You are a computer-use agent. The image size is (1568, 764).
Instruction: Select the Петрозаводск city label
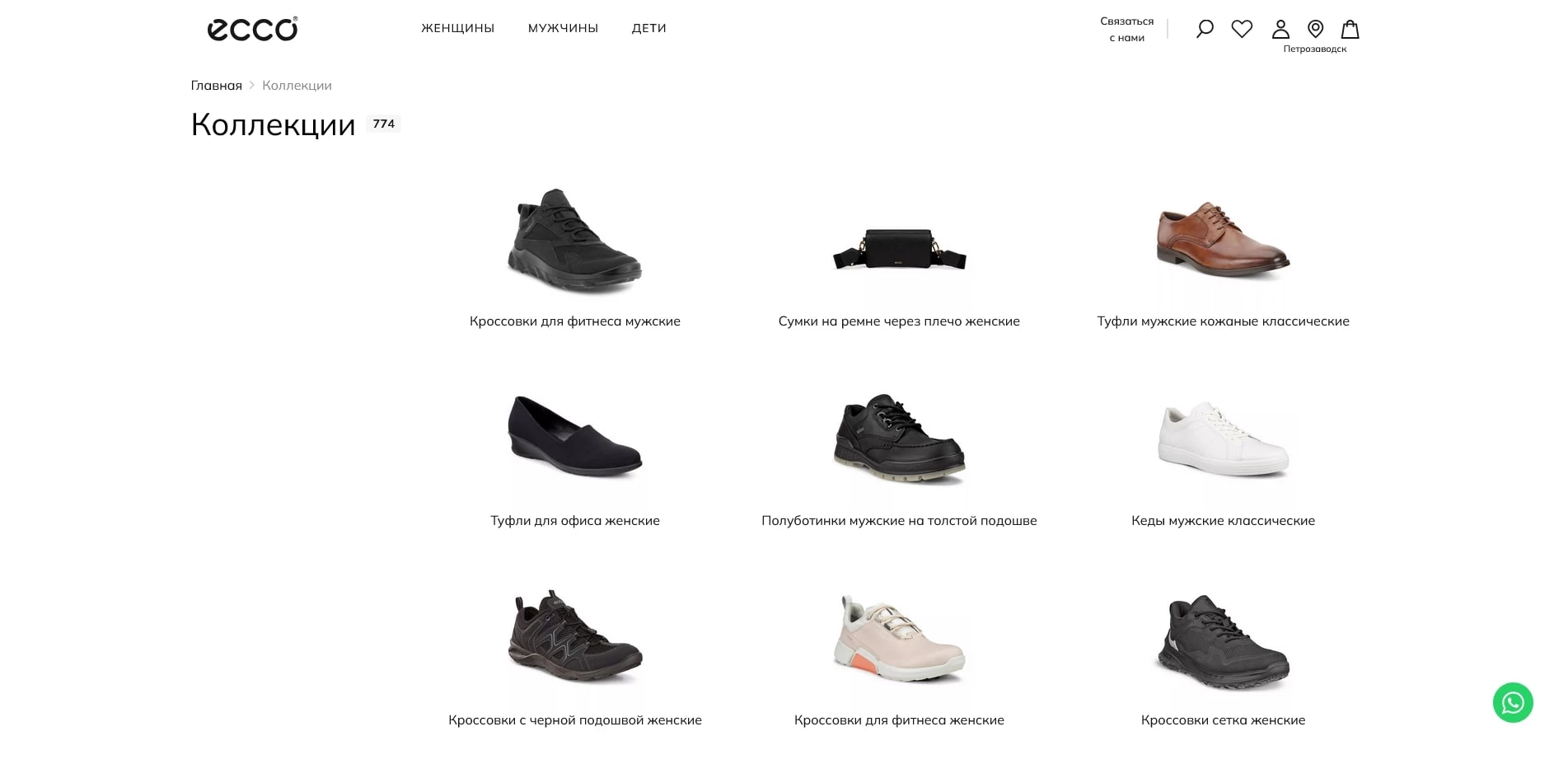(1314, 49)
